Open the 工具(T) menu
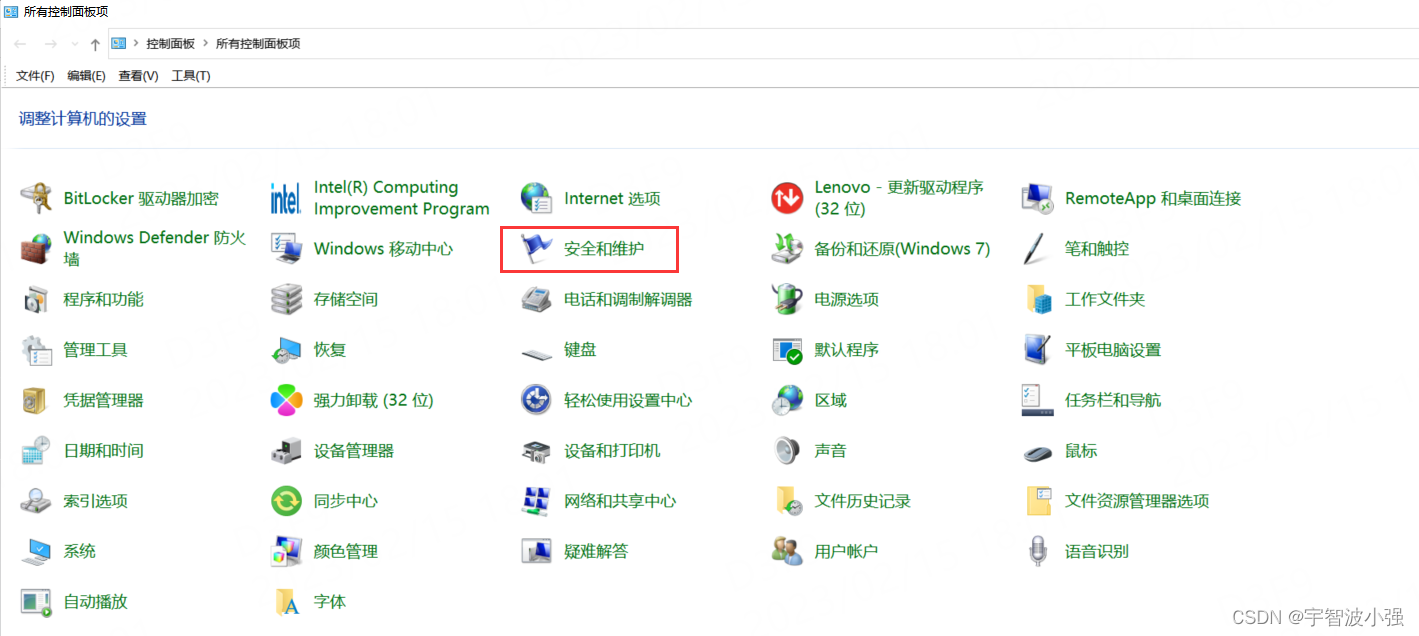 click(191, 76)
